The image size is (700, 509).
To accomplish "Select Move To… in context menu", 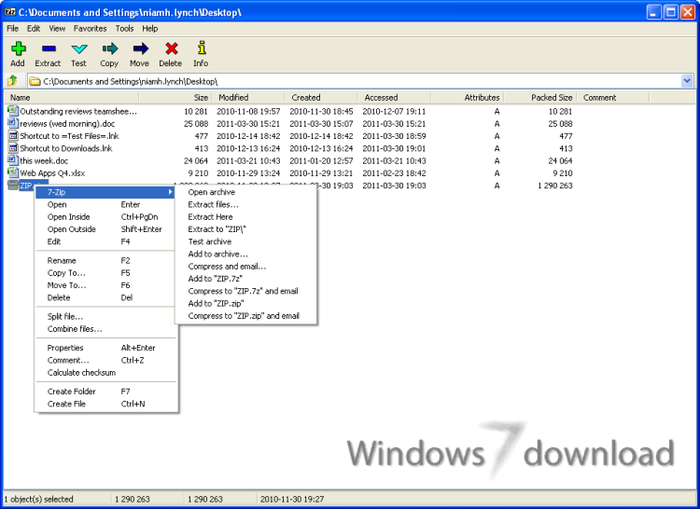I will [67, 285].
